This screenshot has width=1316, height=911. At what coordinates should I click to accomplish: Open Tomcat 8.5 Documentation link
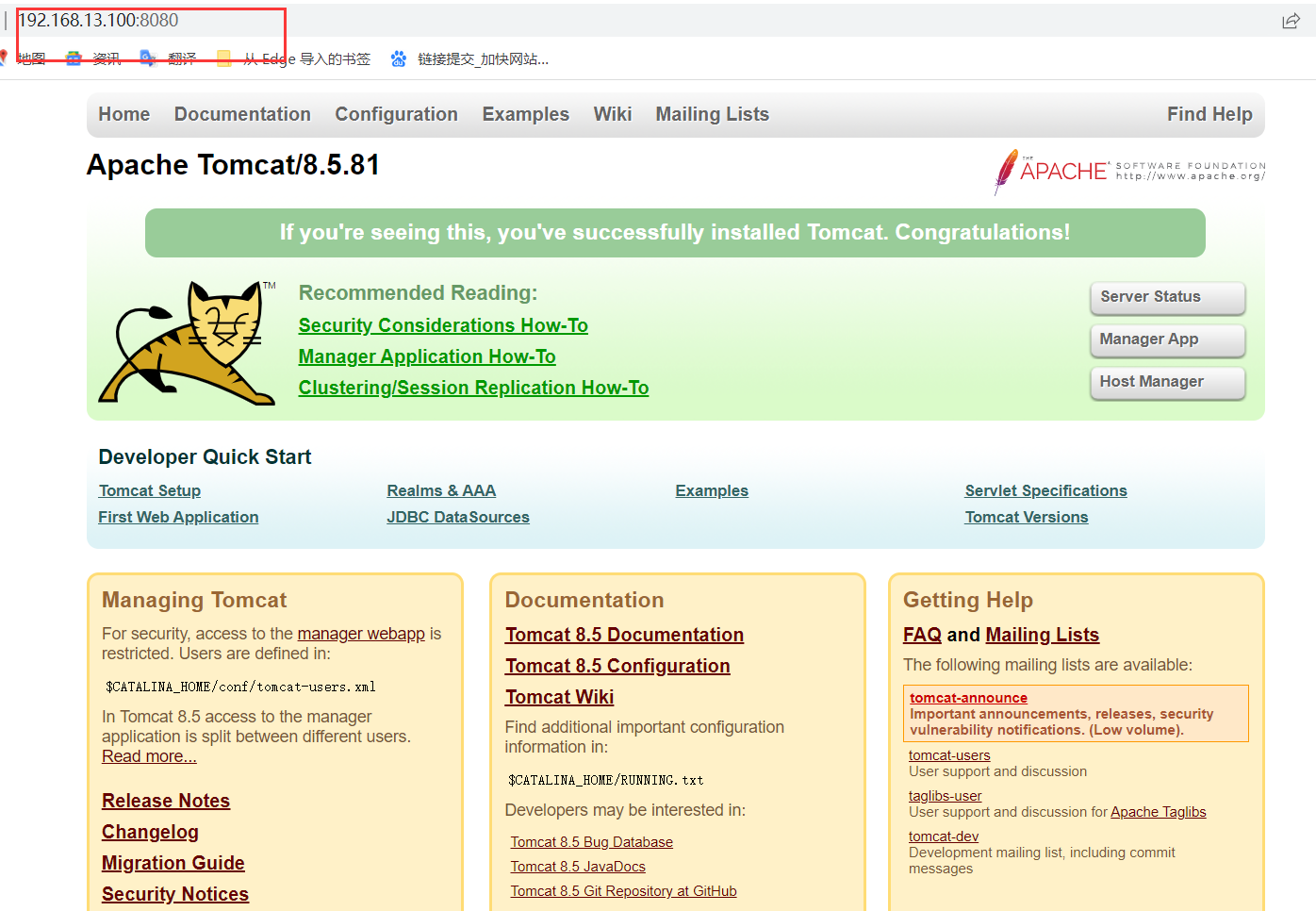[624, 635]
